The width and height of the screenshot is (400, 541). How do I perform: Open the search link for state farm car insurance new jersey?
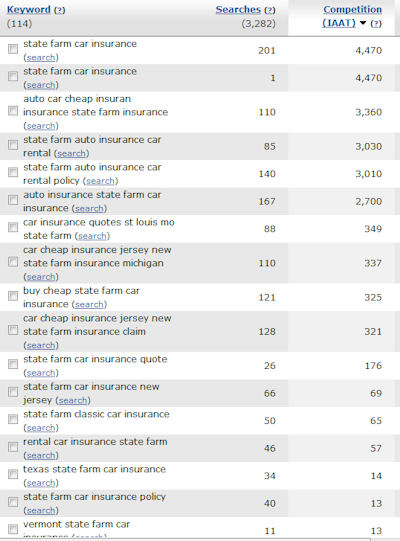tap(73, 401)
